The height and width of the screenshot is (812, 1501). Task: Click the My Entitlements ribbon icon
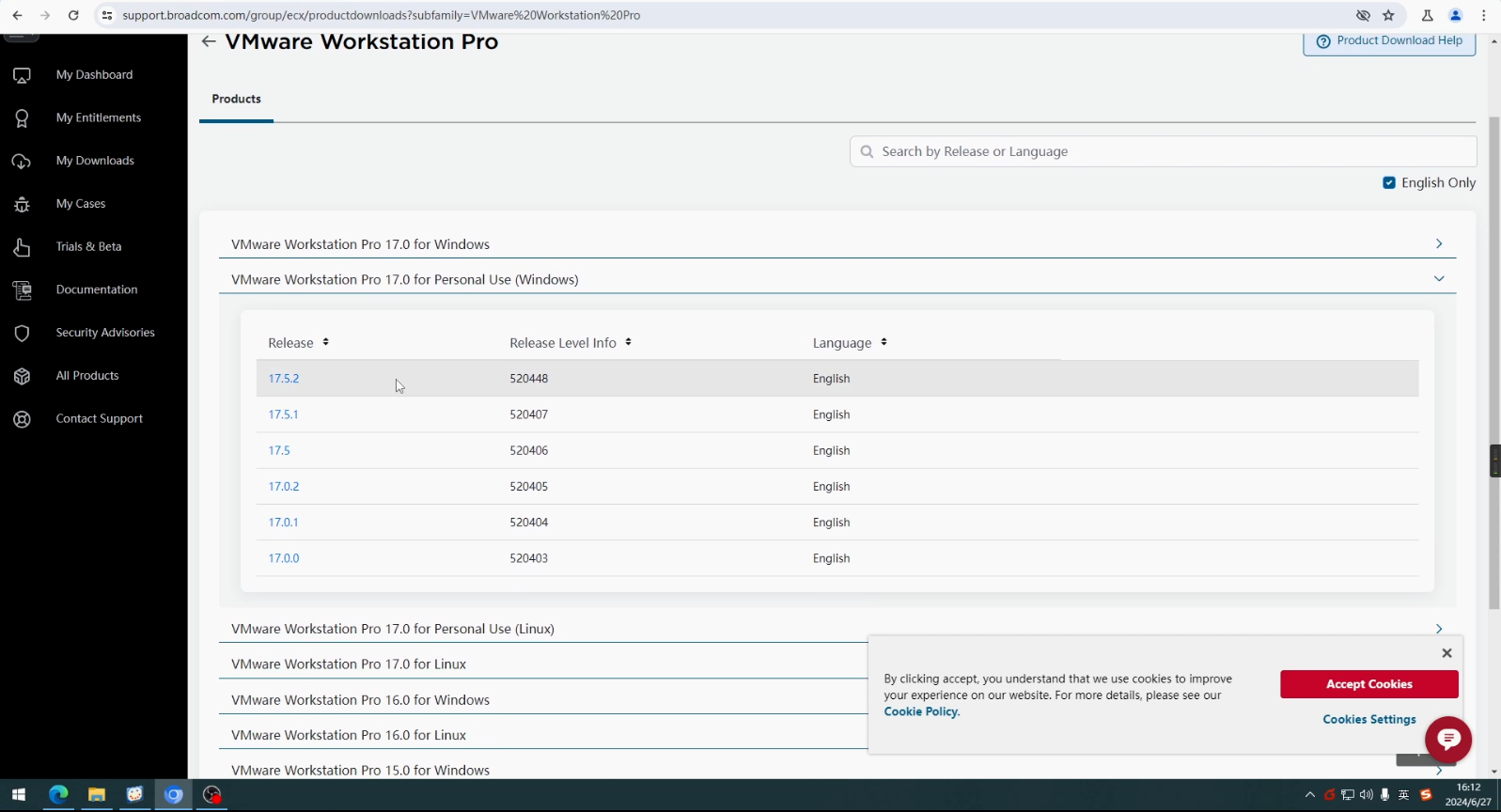click(22, 118)
